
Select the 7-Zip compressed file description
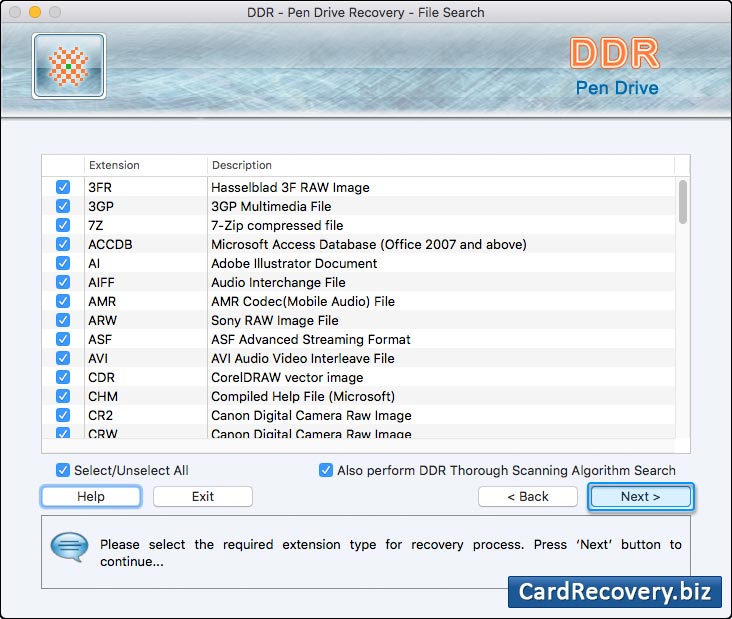coord(277,225)
